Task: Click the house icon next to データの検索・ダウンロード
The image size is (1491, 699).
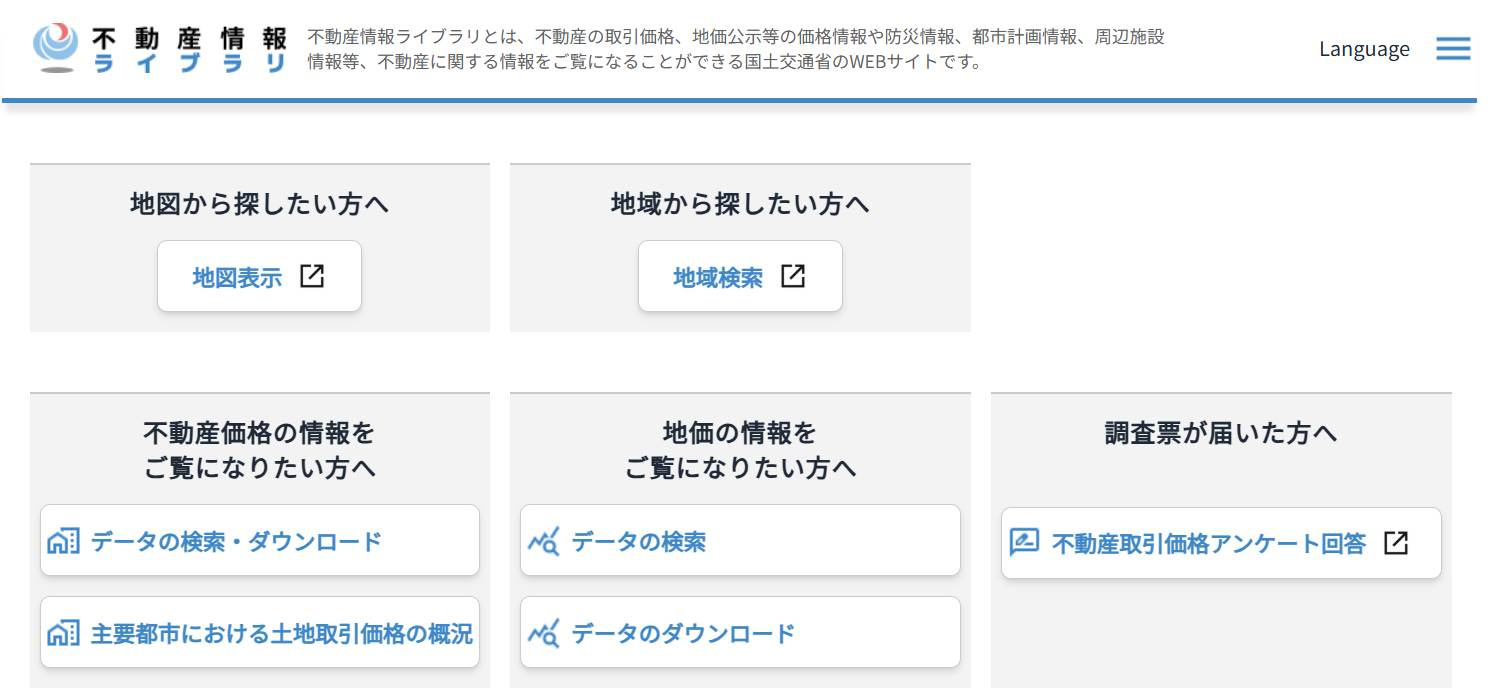Action: [x=62, y=540]
